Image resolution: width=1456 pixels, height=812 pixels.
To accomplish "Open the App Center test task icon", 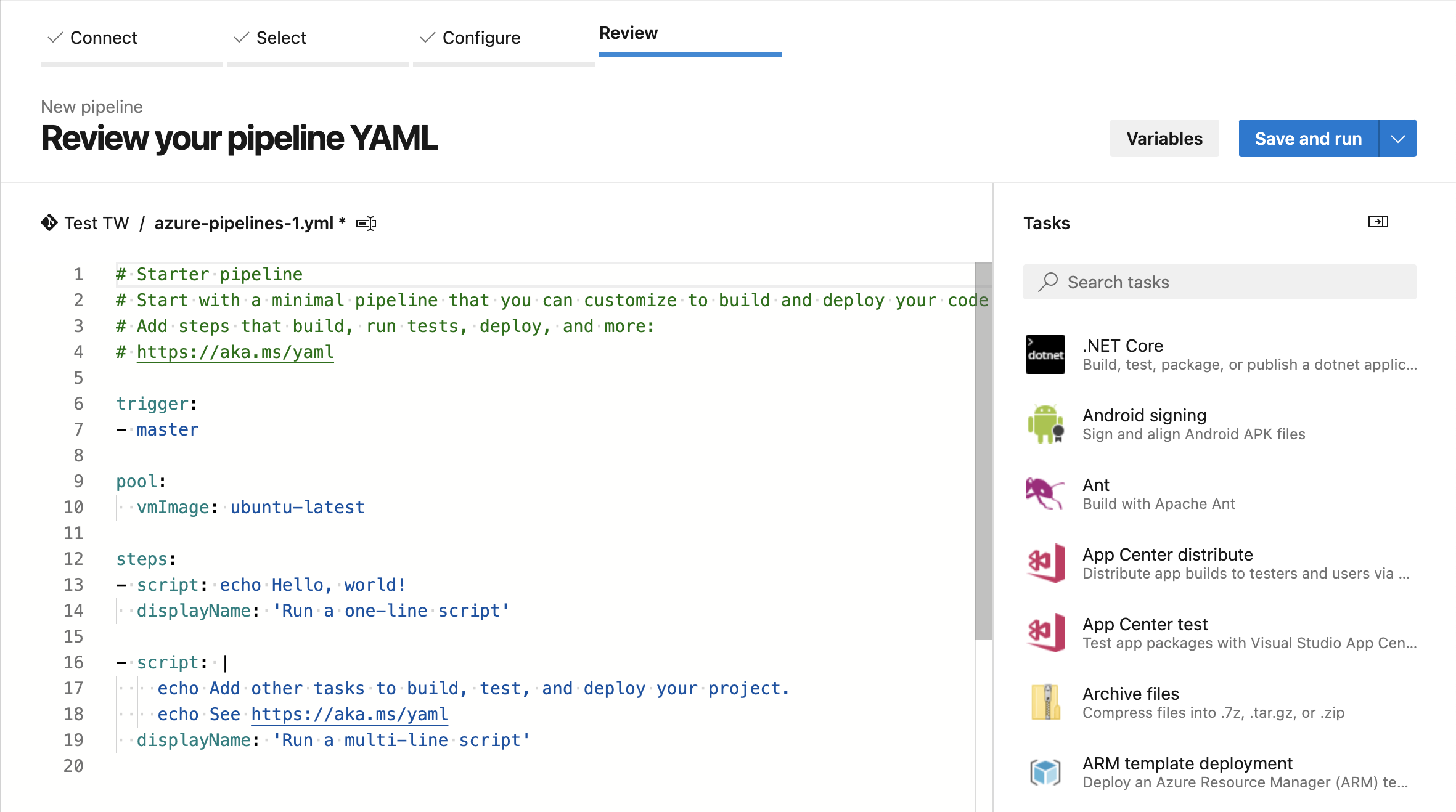I will click(x=1045, y=633).
